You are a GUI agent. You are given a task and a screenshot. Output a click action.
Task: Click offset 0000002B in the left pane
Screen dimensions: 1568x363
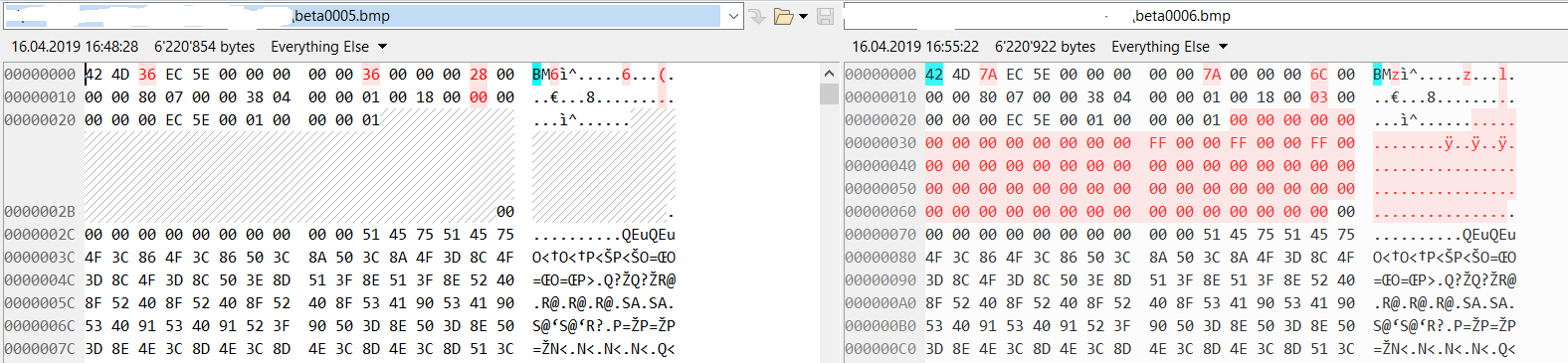[40, 212]
